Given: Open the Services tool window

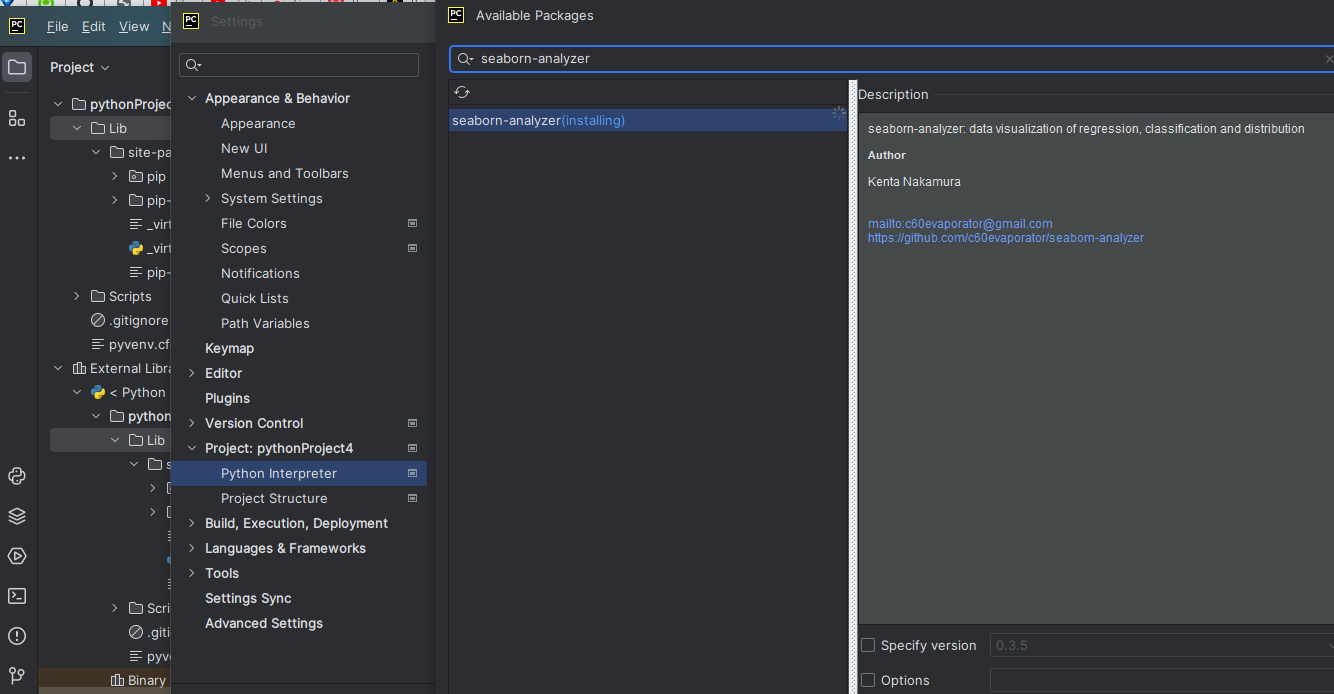Looking at the screenshot, I should 17,556.
